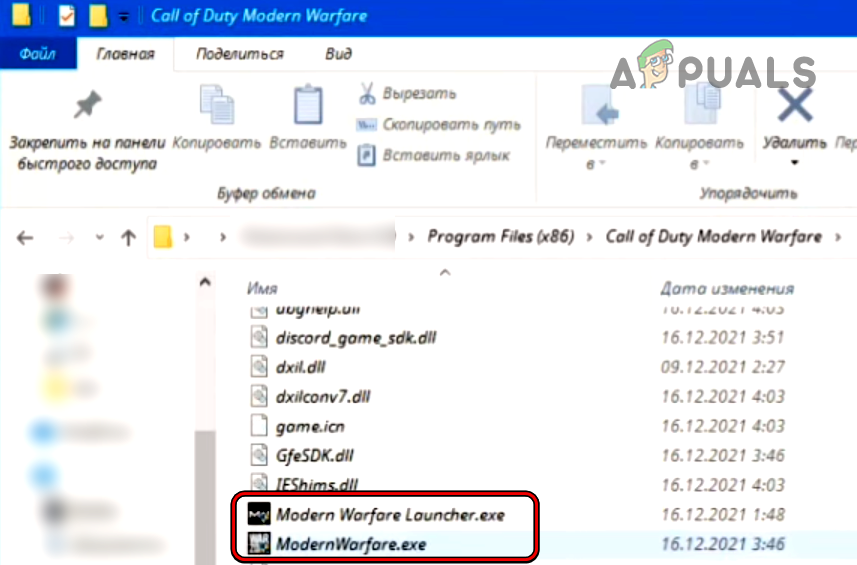
Task: Sort by the Дата изменения column header
Action: click(x=727, y=288)
